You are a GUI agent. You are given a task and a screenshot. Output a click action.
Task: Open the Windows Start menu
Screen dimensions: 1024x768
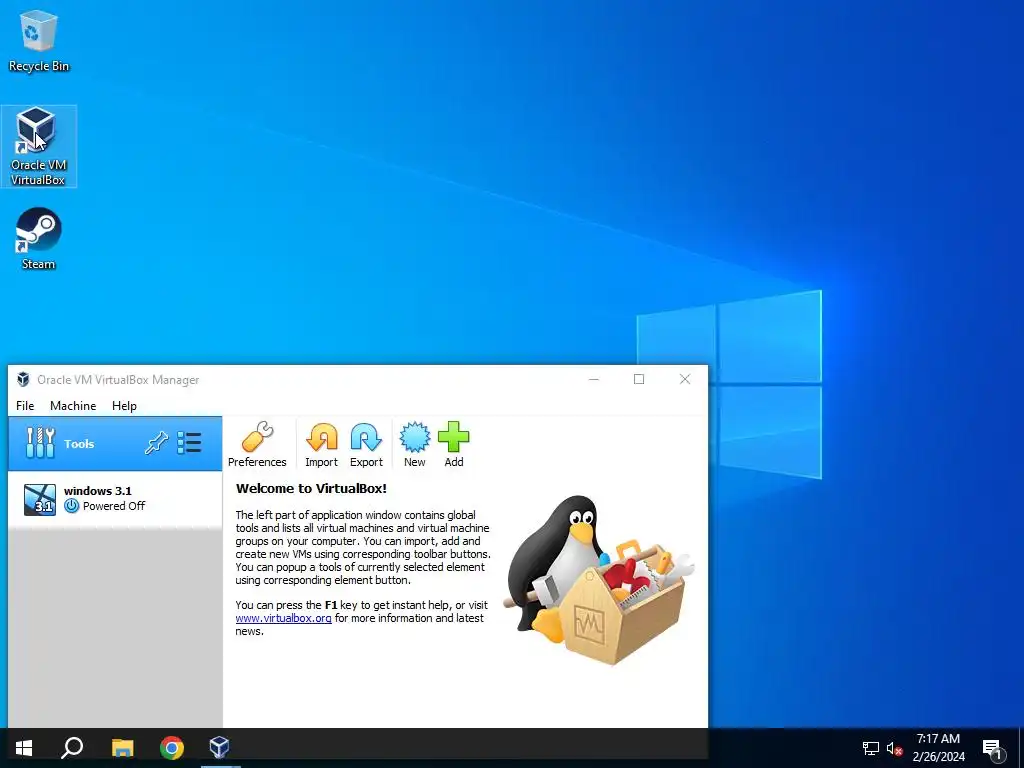click(x=24, y=748)
